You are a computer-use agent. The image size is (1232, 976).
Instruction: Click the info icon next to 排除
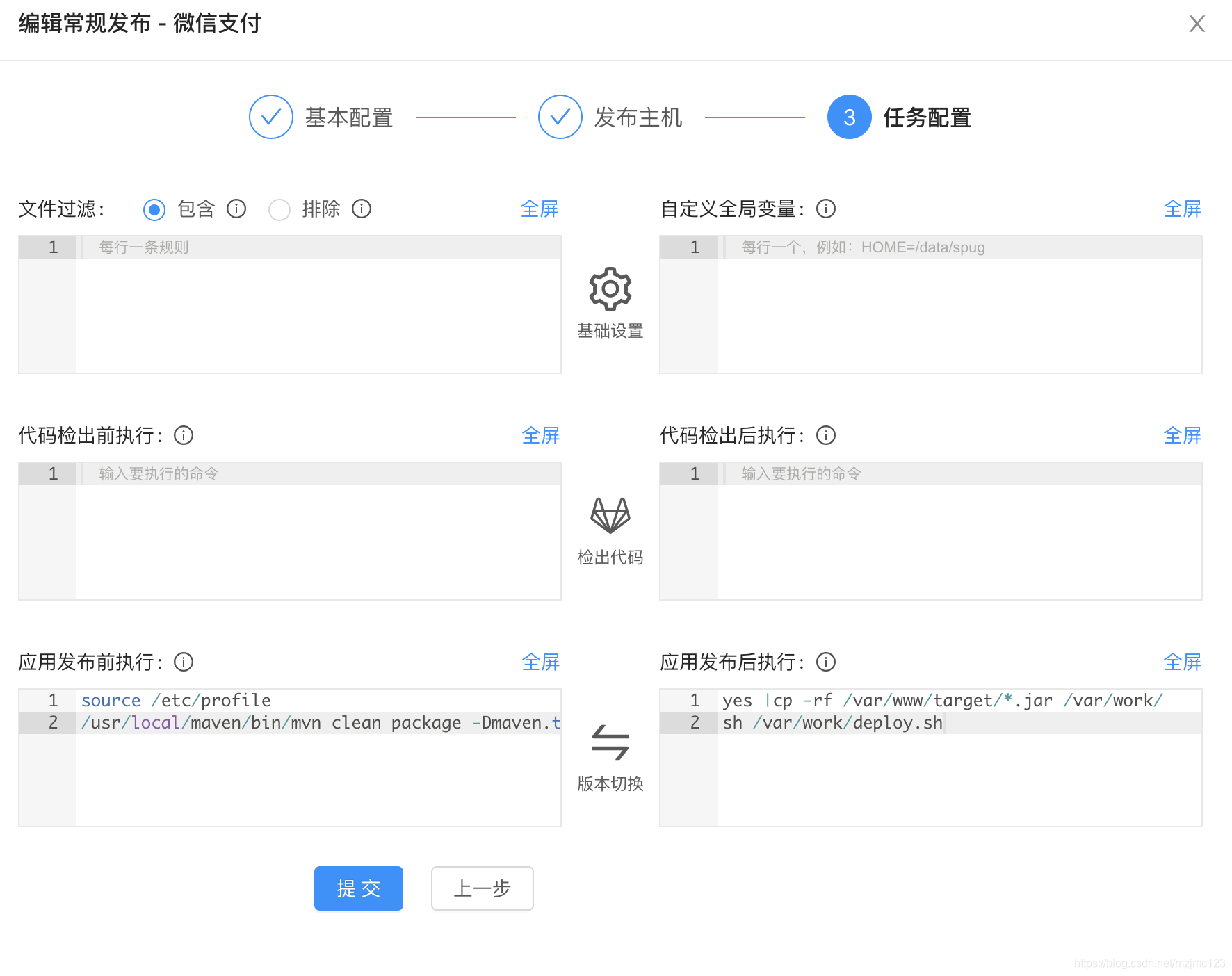362,209
